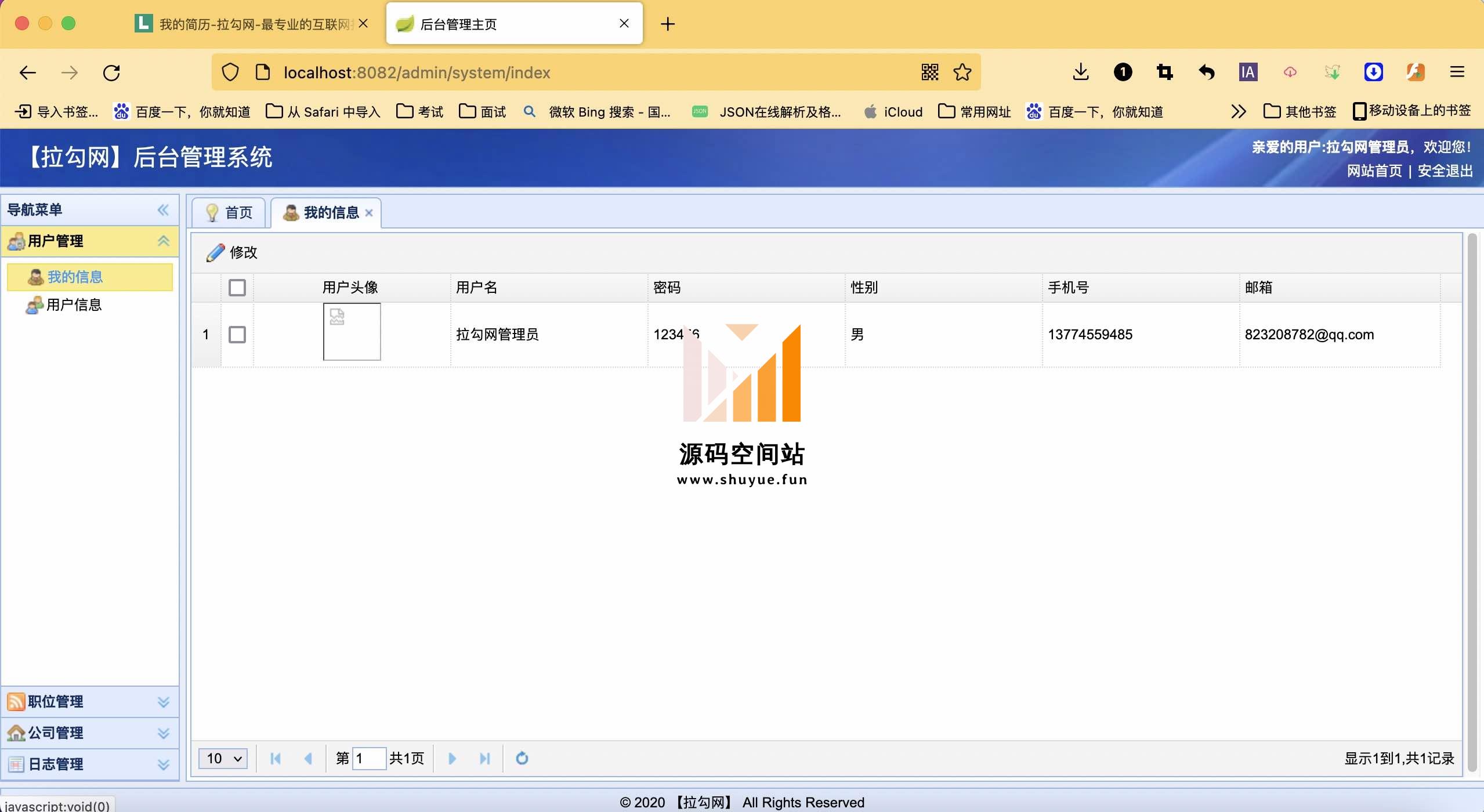The width and height of the screenshot is (1484, 812).
Task: Check the row 1 checkbox for 拉勾网管理员
Action: coord(237,335)
